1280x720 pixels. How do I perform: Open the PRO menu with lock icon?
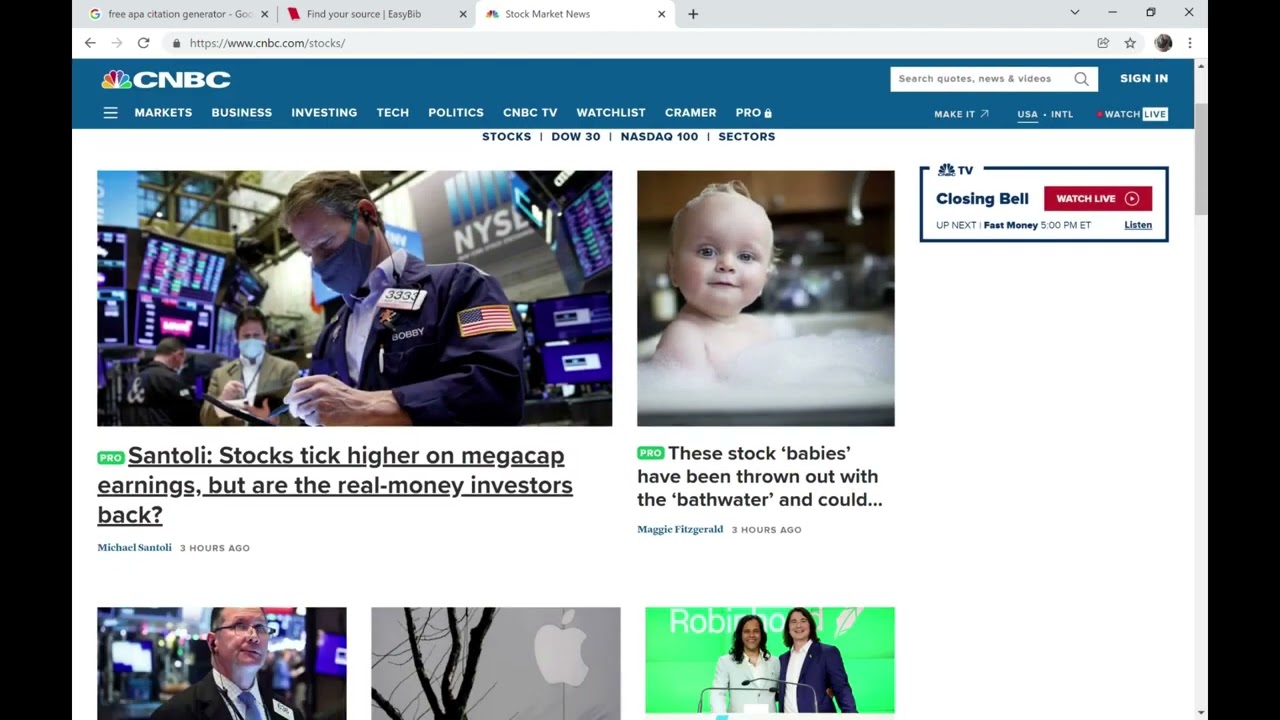click(x=754, y=113)
